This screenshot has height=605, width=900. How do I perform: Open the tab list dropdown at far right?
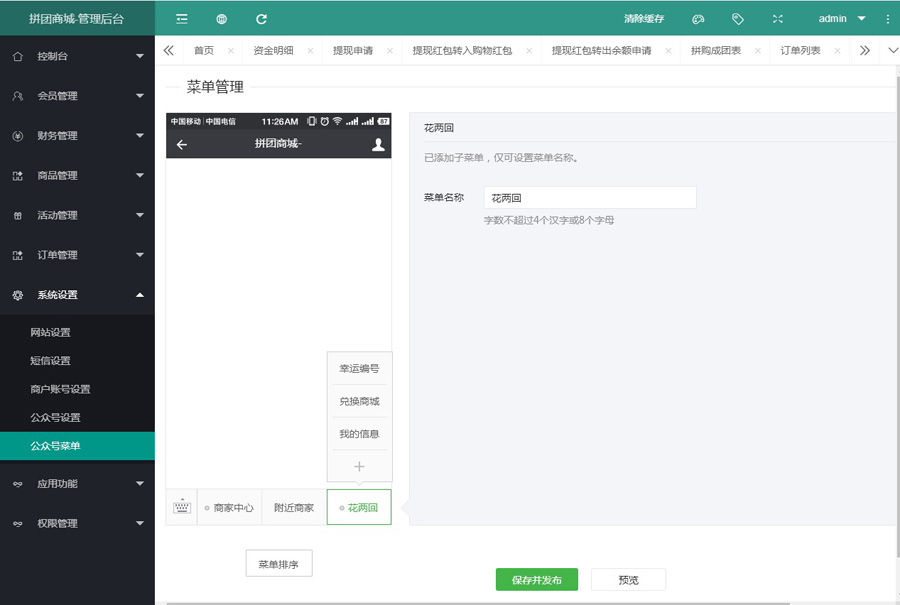point(892,51)
